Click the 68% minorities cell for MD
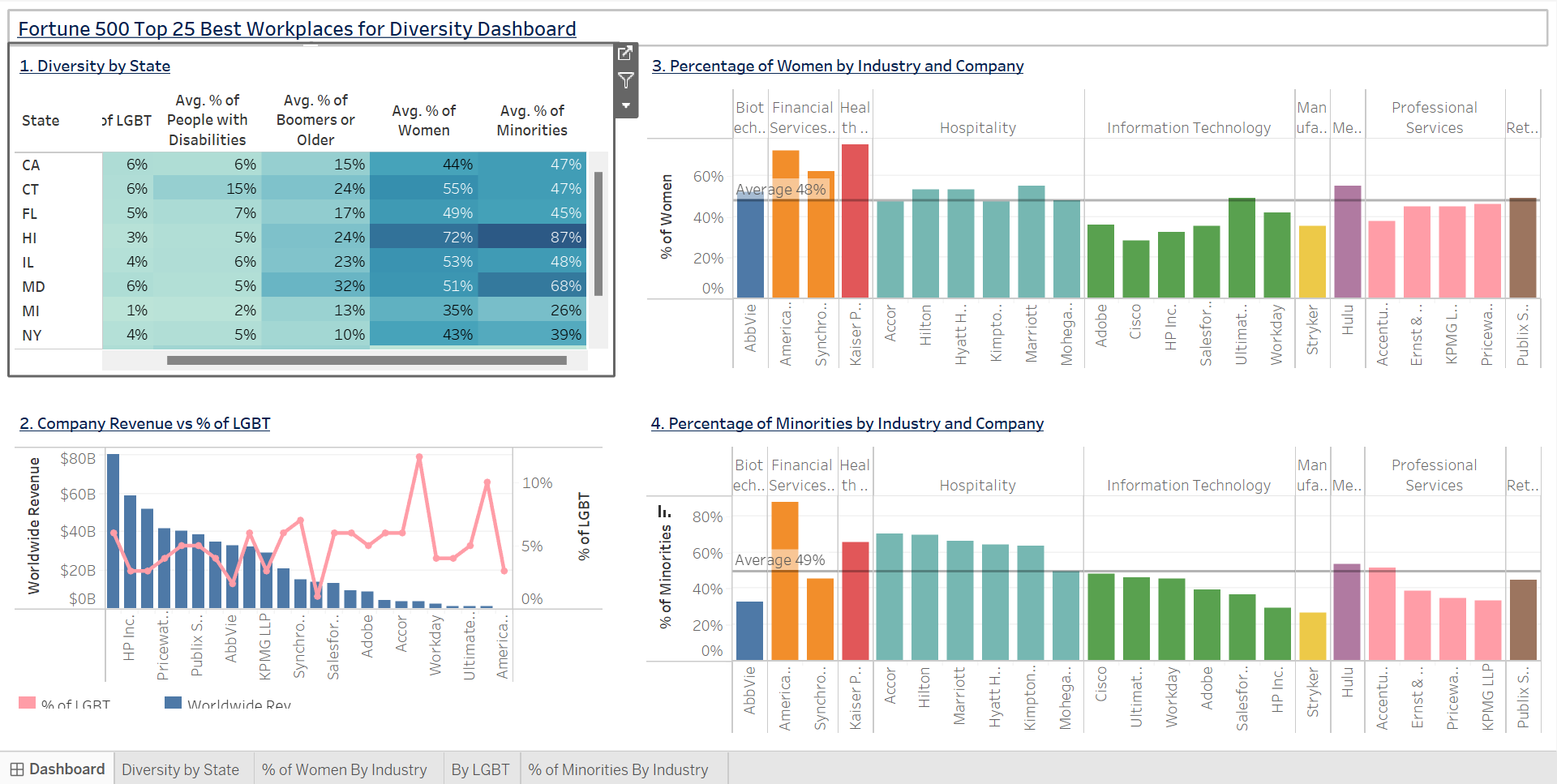The width and height of the screenshot is (1557, 784). [x=532, y=285]
